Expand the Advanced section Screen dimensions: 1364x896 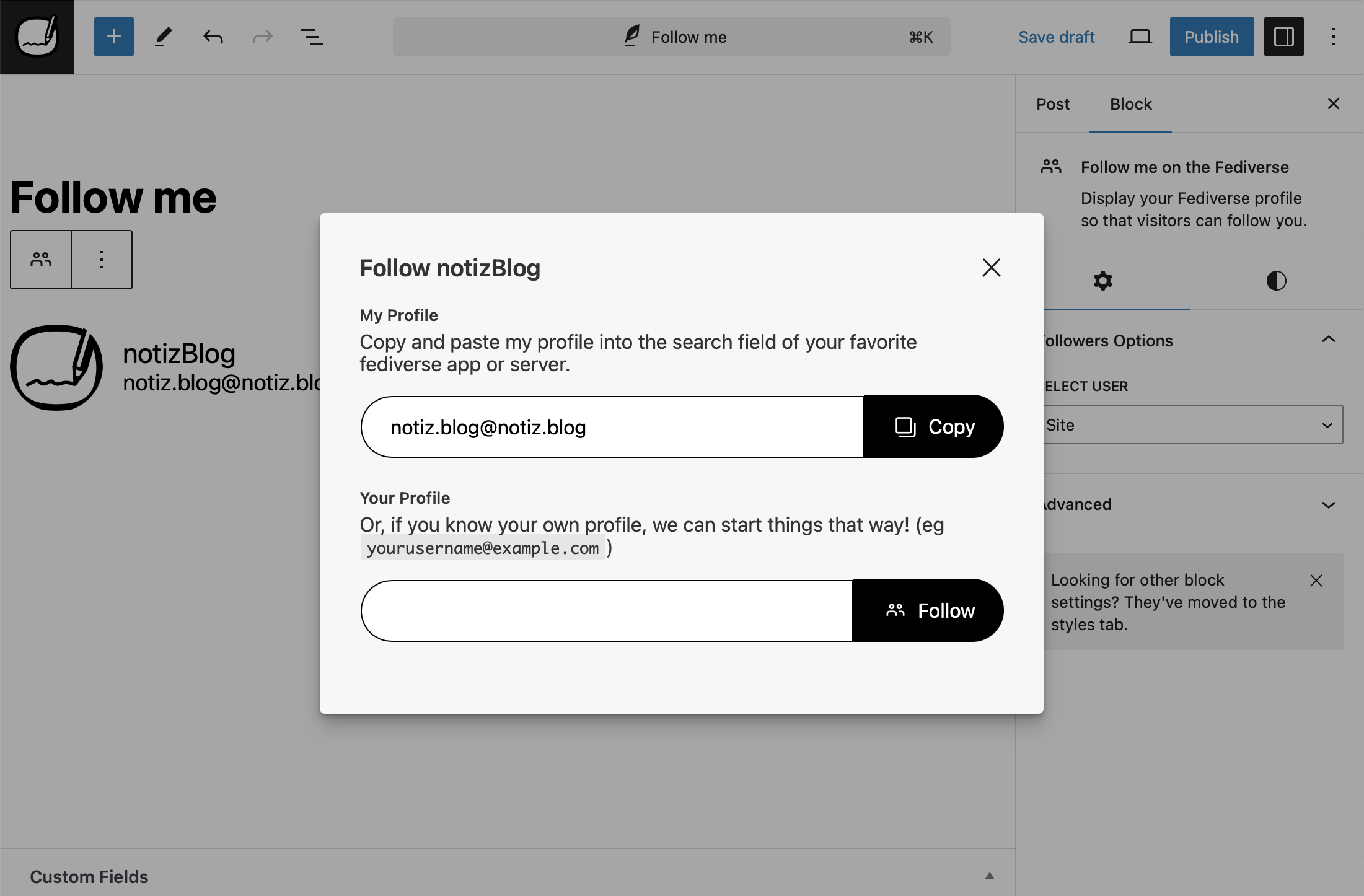1189,503
